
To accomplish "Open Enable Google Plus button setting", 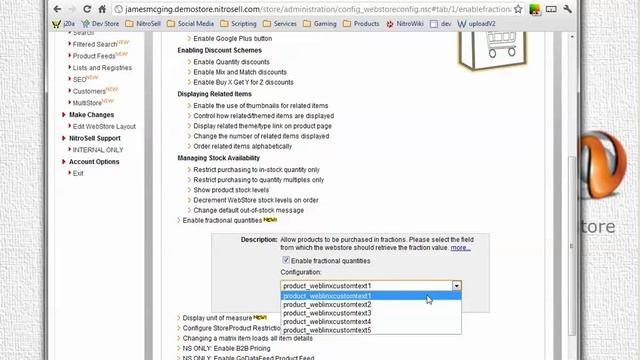I will point(233,38).
